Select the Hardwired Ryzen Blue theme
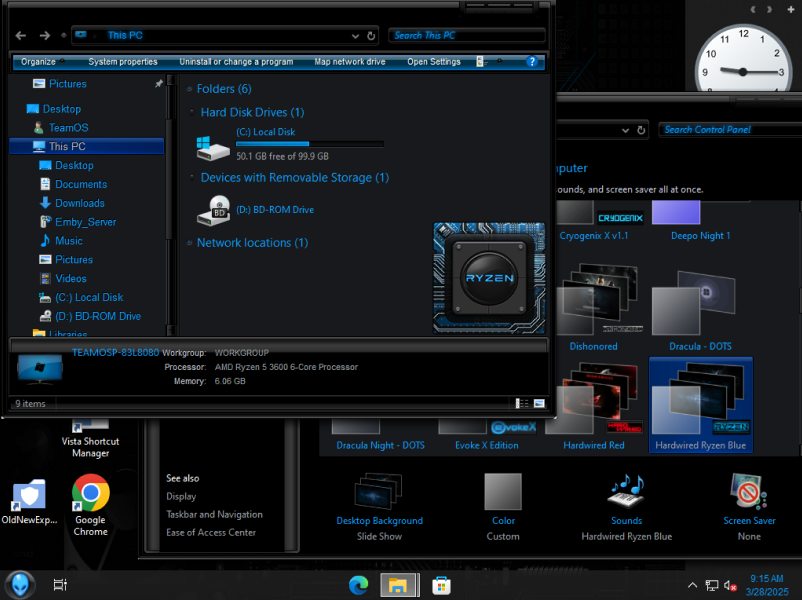The width and height of the screenshot is (802, 600). pos(700,405)
